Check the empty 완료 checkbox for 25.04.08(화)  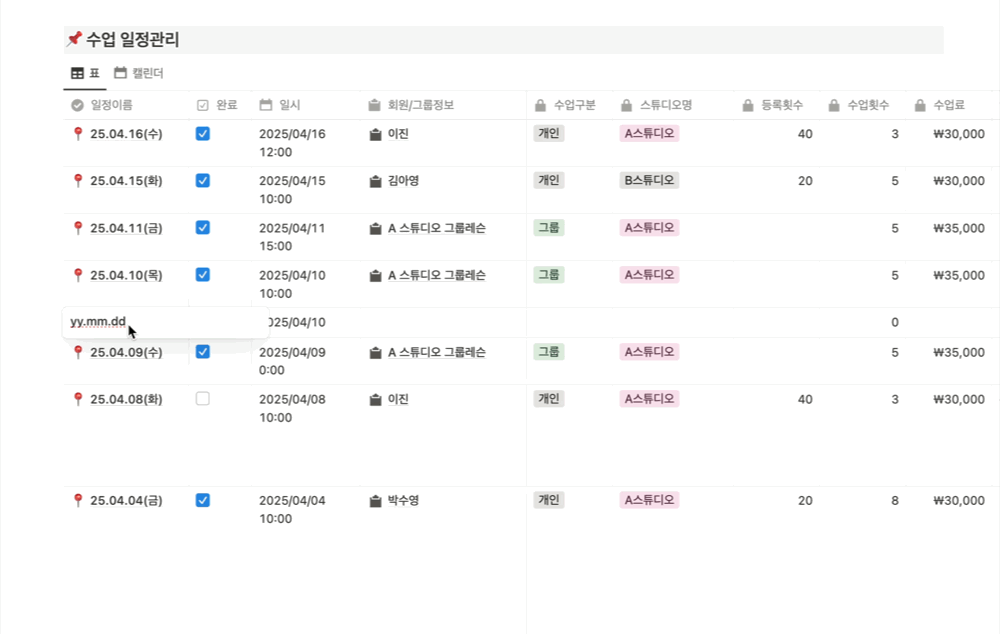click(203, 398)
